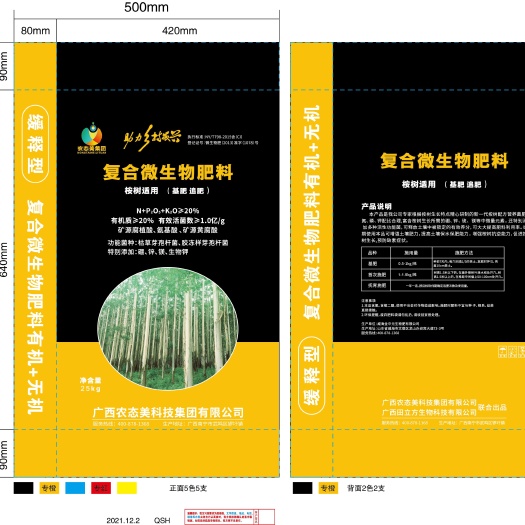Select the red 专红 swatch
The height and width of the screenshot is (525, 525).
pyautogui.click(x=101, y=488)
